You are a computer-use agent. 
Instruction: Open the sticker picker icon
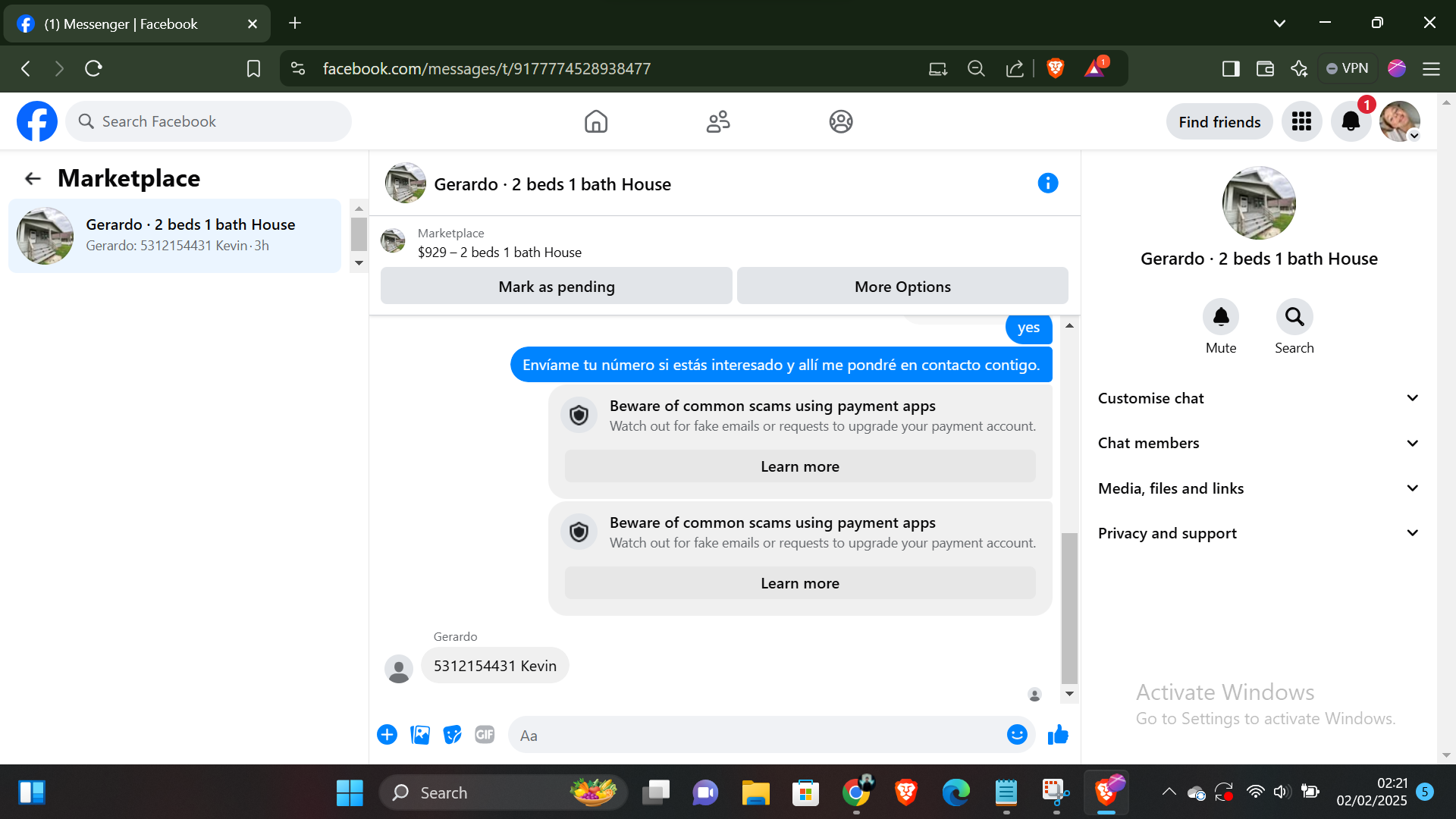pos(452,735)
